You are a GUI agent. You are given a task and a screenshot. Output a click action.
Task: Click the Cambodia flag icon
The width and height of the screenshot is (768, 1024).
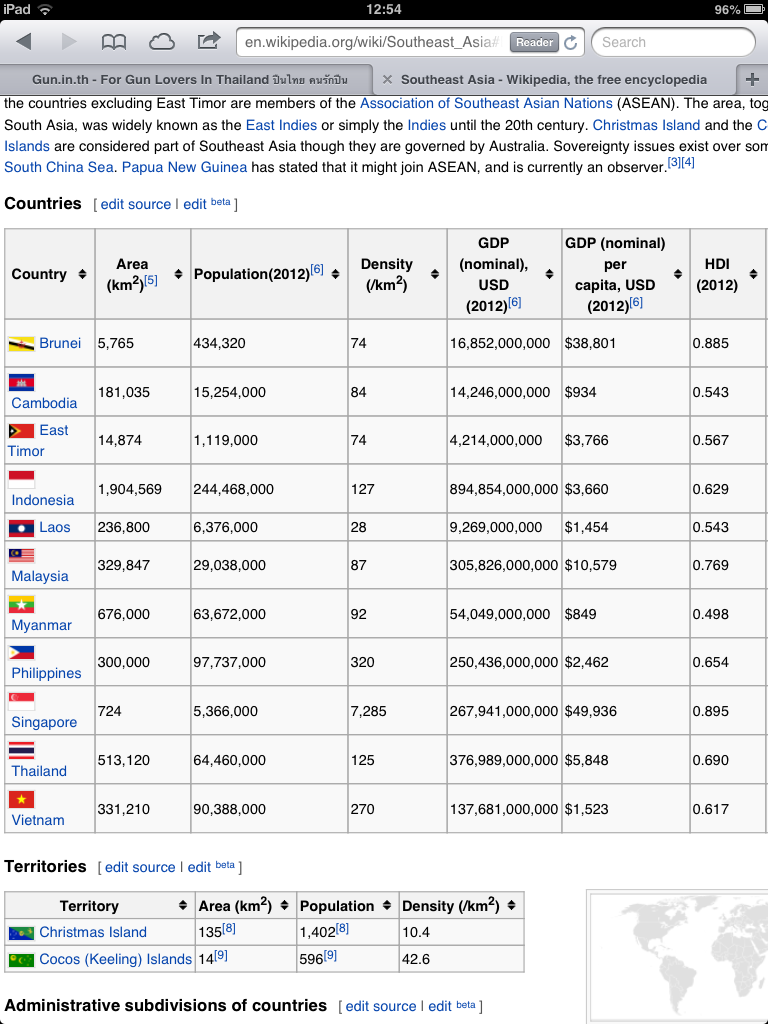pyautogui.click(x=21, y=382)
